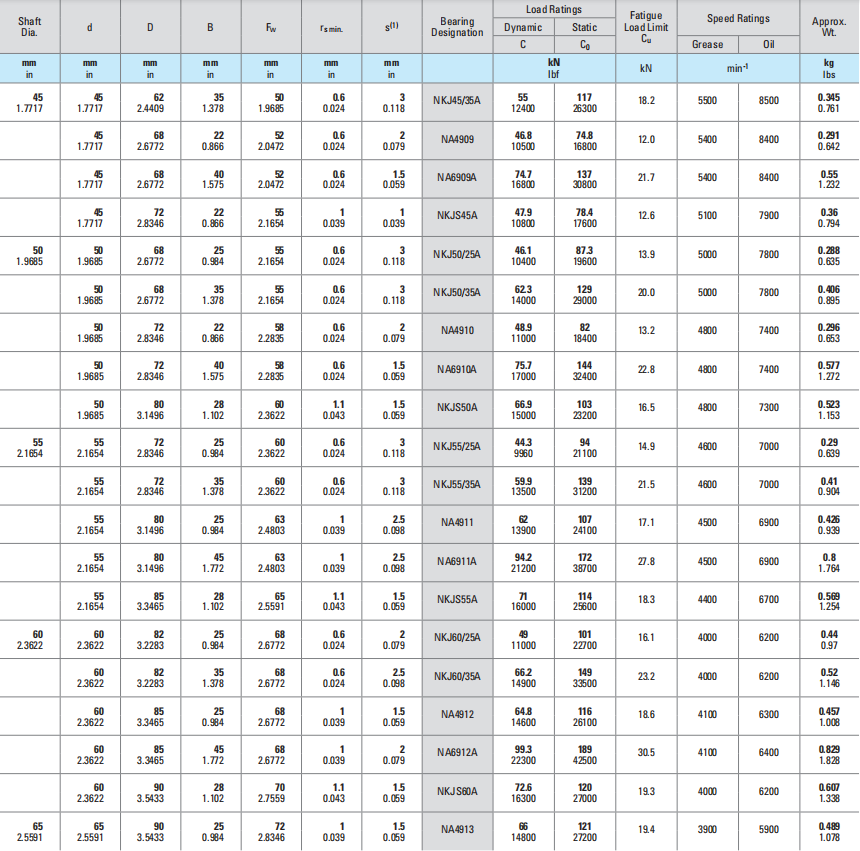This screenshot has width=860, height=851.
Task: Select the Grease speed sub-header
Action: pyautogui.click(x=707, y=44)
